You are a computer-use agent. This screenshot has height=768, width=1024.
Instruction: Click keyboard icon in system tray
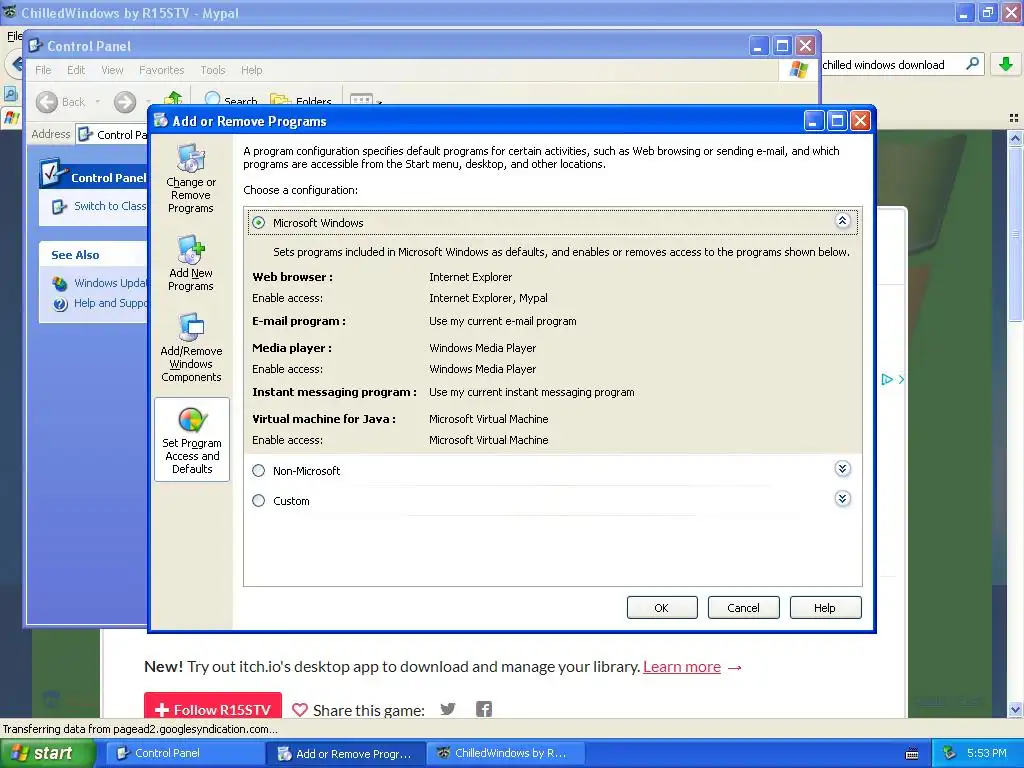tap(912, 754)
